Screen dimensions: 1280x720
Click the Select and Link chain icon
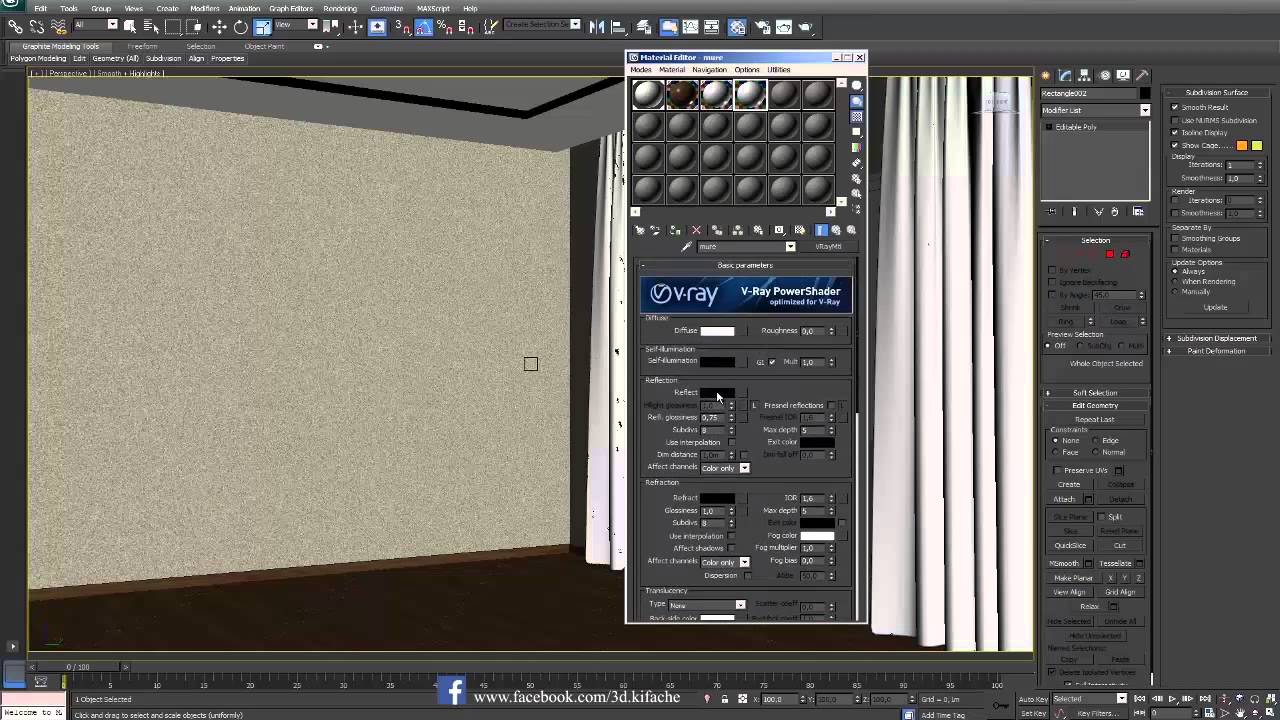click(x=16, y=27)
